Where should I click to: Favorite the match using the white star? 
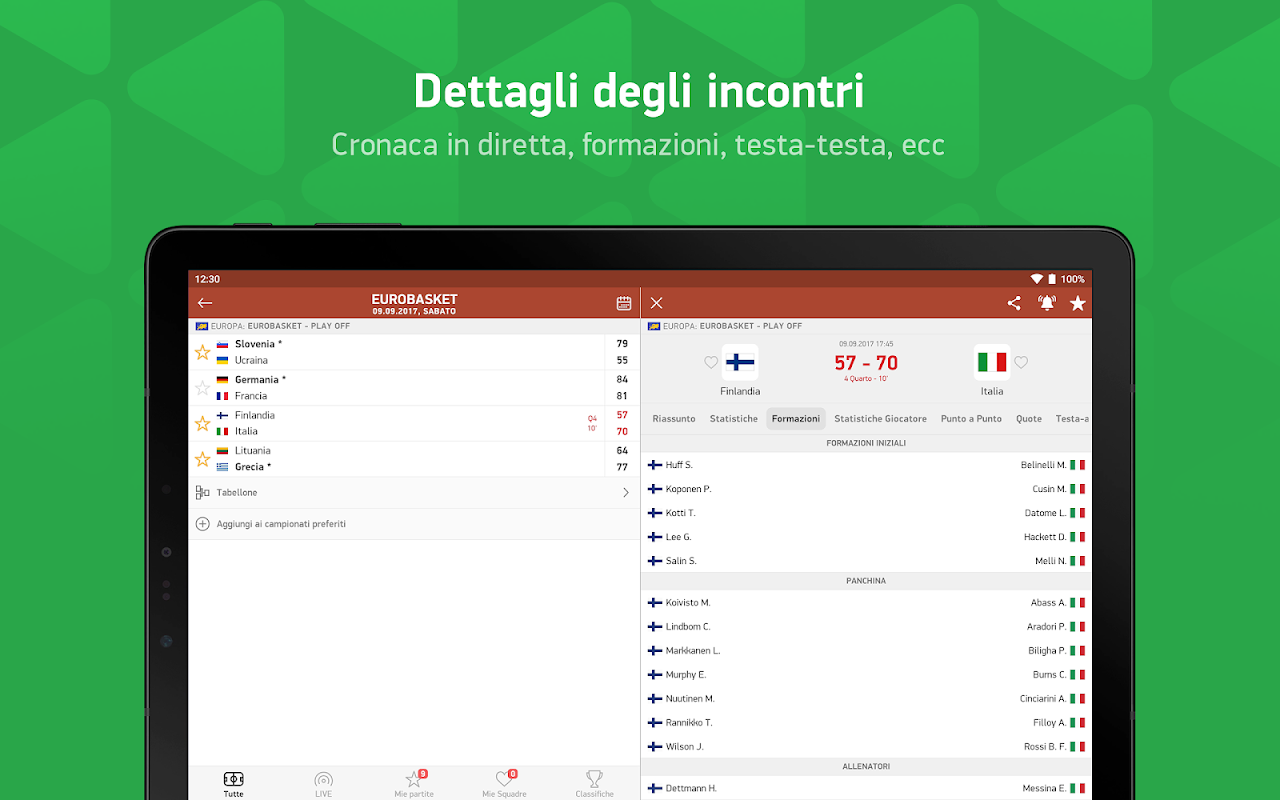tap(1078, 302)
